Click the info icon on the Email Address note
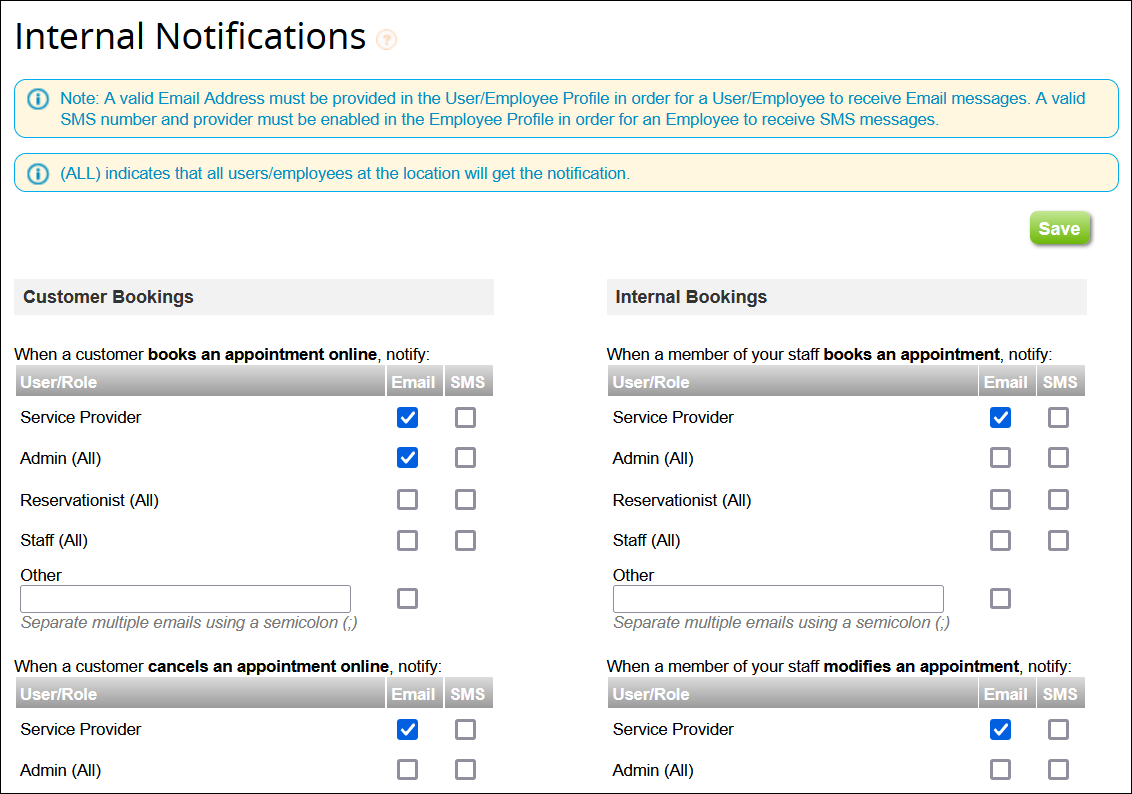The height and width of the screenshot is (794, 1132). [38, 98]
